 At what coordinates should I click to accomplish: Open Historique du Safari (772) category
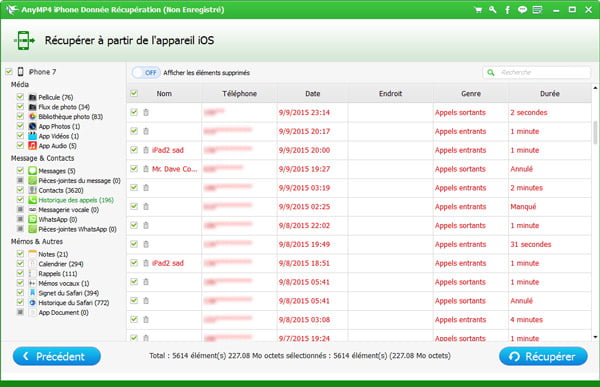coord(74,303)
